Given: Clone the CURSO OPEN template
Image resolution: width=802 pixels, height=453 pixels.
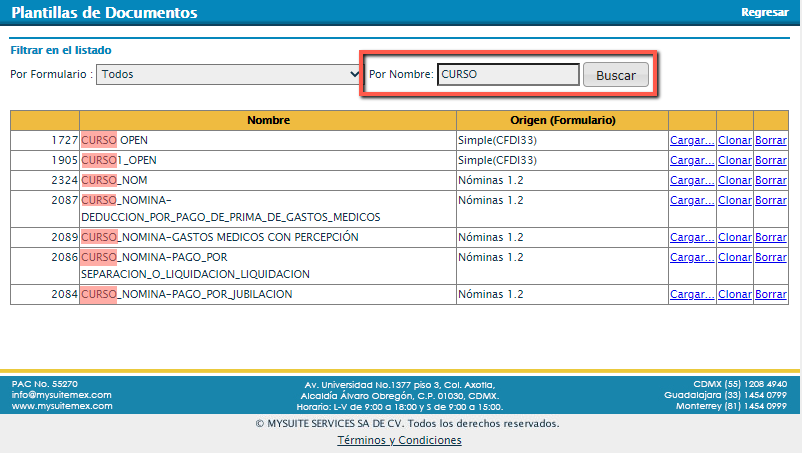Looking at the screenshot, I should (734, 141).
